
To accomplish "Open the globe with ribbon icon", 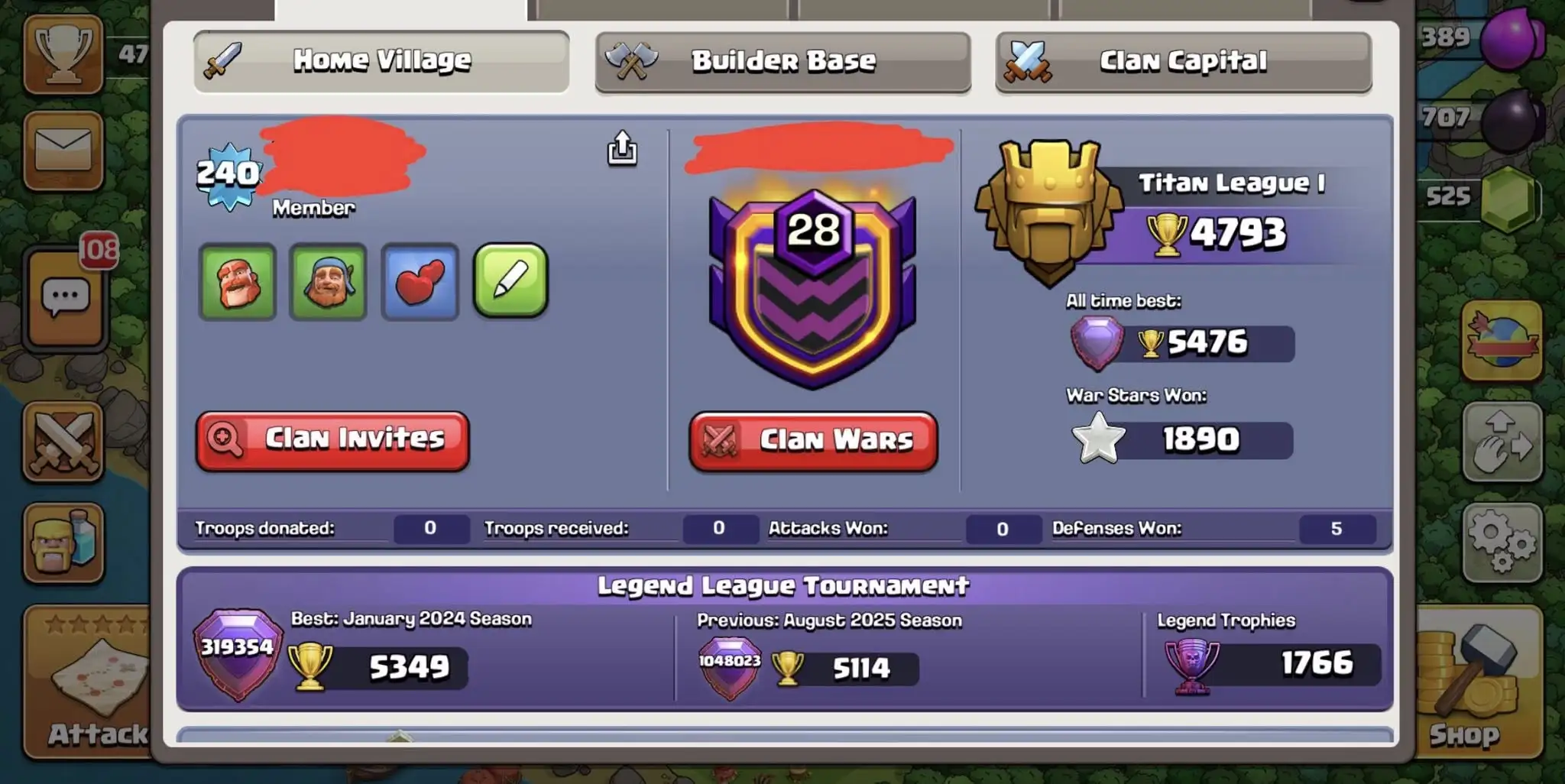I will tap(1502, 341).
